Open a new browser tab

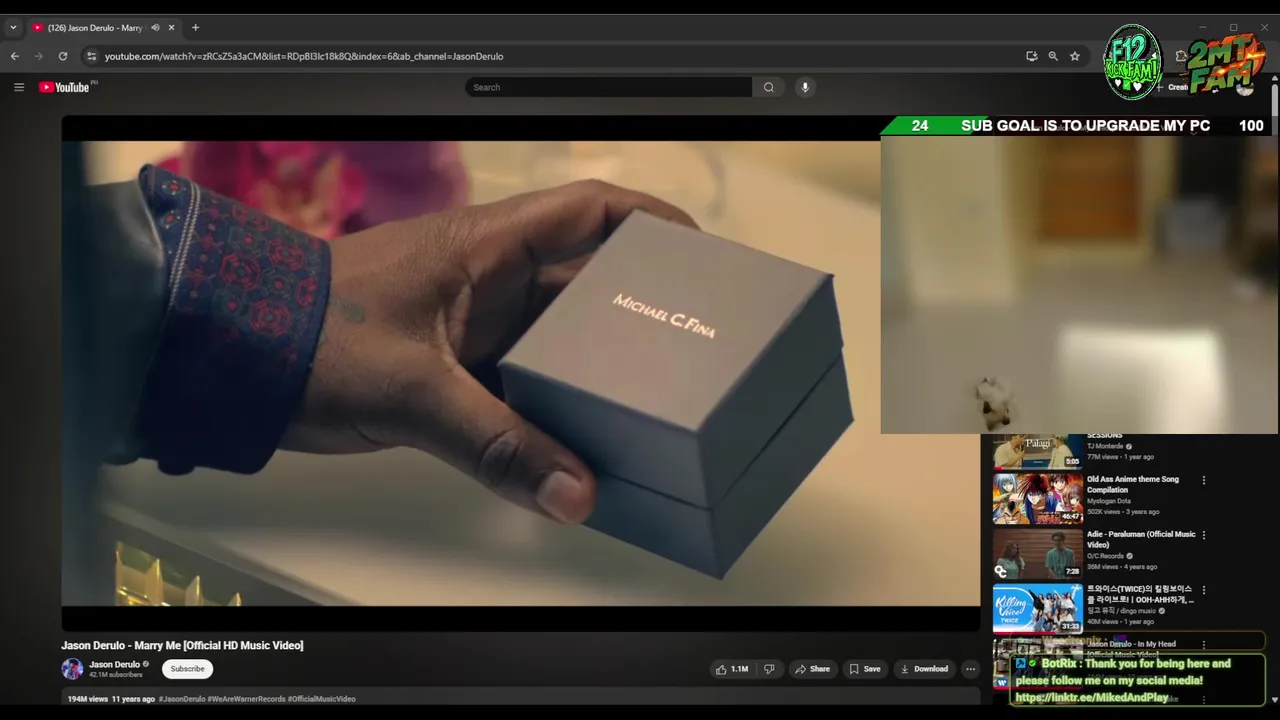[195, 28]
